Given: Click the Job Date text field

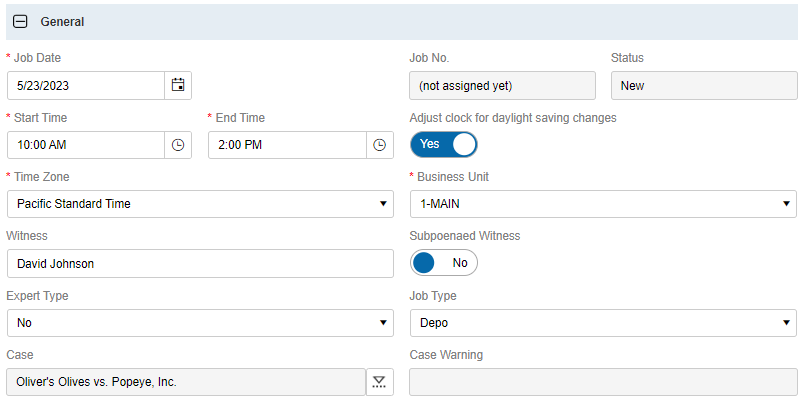Looking at the screenshot, I should (85, 86).
